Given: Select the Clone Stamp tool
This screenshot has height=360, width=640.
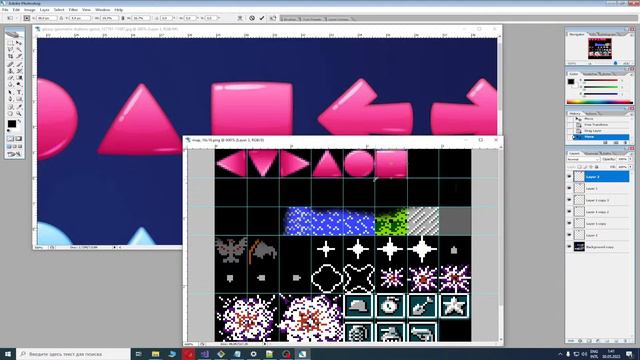Looking at the screenshot, I should (11, 71).
